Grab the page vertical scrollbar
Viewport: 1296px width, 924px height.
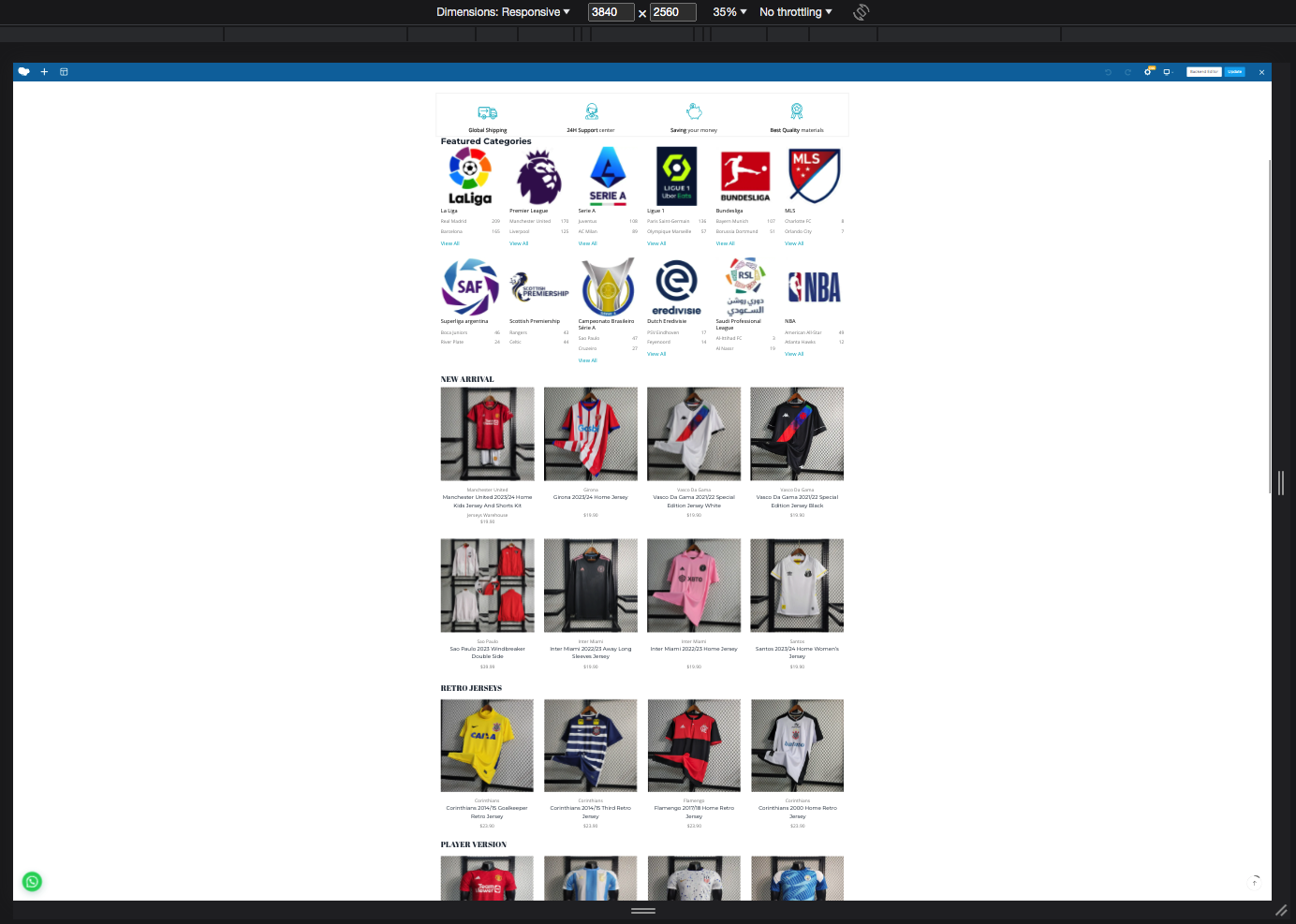click(1270, 328)
